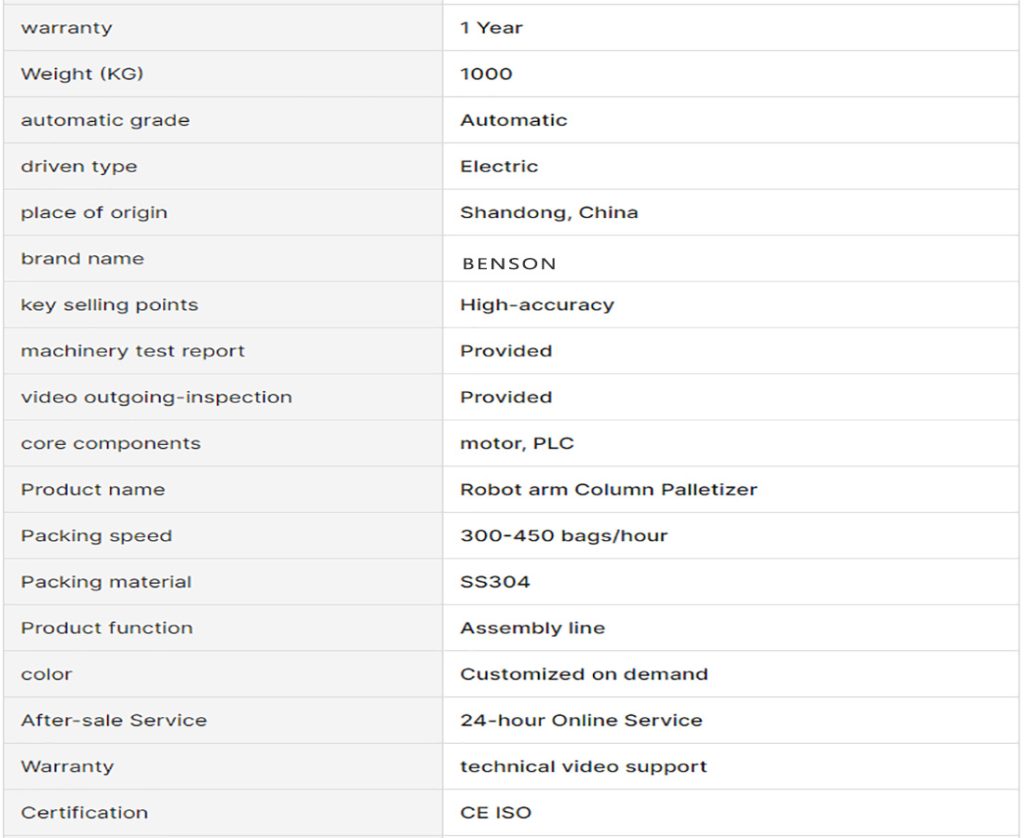
Task: Select the "place of origin" label
Action: 94,212
